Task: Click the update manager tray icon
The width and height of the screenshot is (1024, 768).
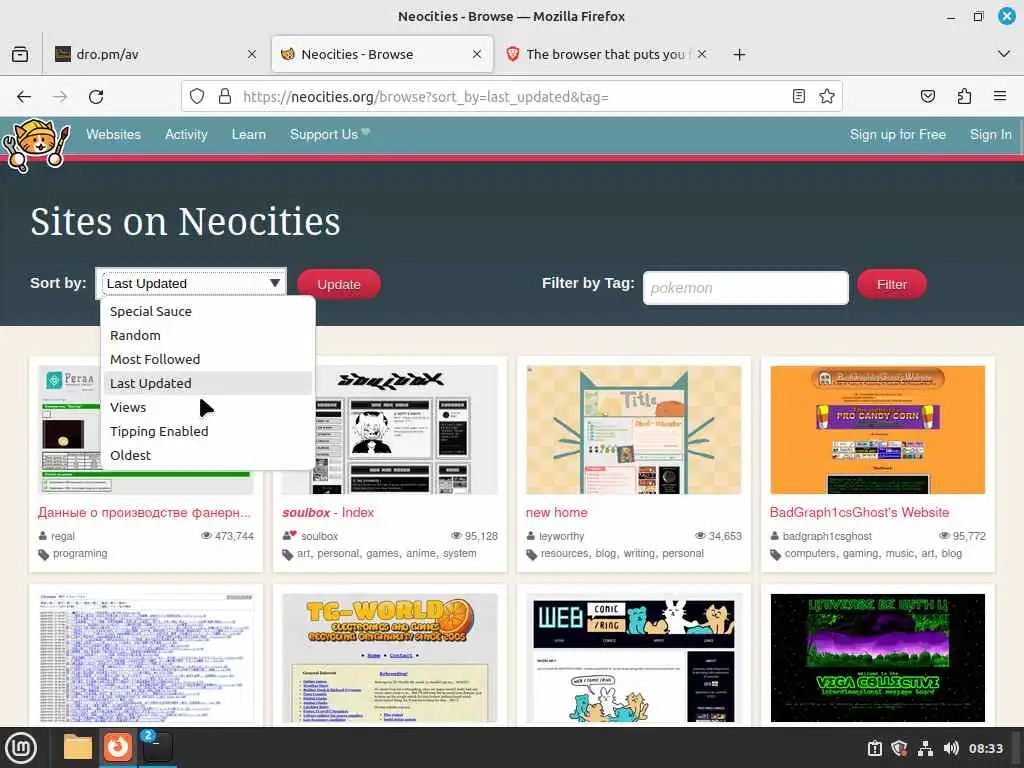Action: [875, 748]
